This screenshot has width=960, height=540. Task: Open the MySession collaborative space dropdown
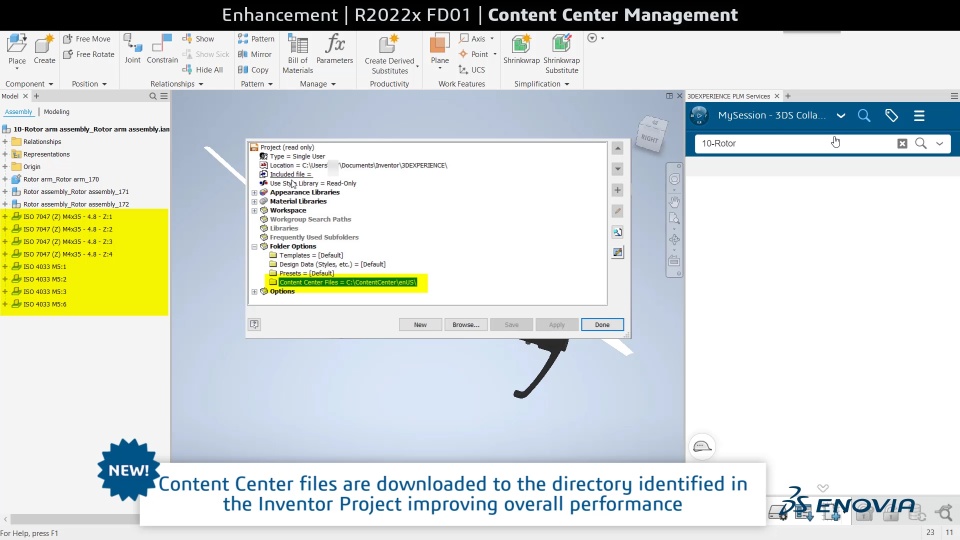[841, 116]
